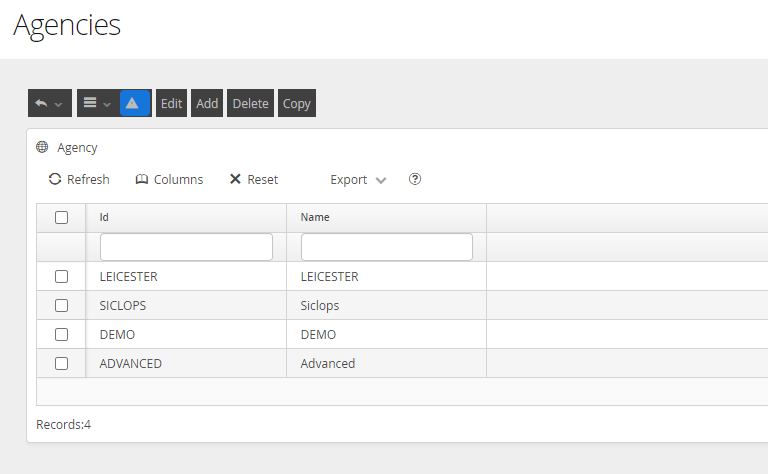
Task: Expand the Export dropdown
Action: [358, 180]
